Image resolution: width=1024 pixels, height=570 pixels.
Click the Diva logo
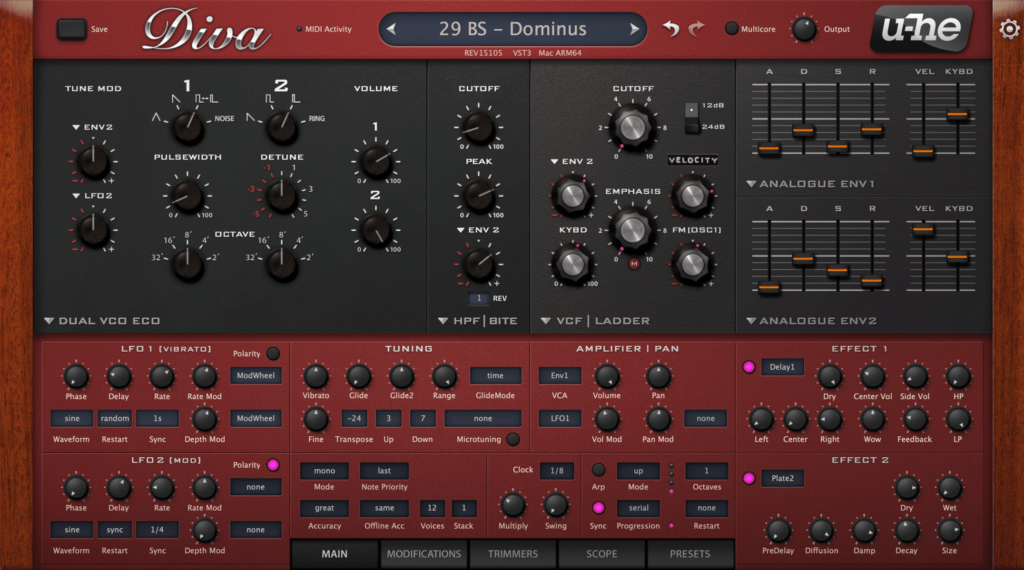(206, 30)
